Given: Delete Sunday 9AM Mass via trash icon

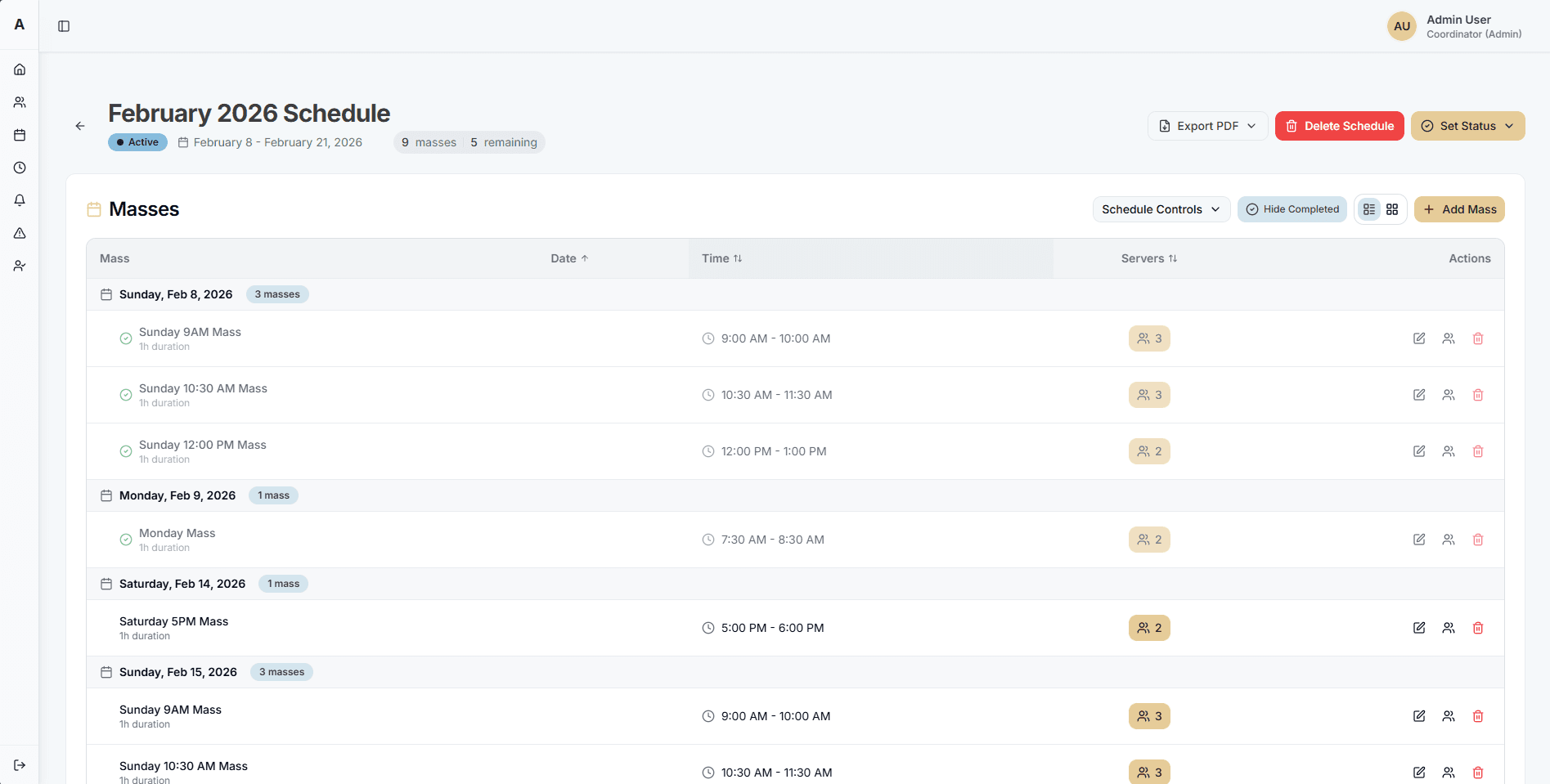Looking at the screenshot, I should [1478, 338].
